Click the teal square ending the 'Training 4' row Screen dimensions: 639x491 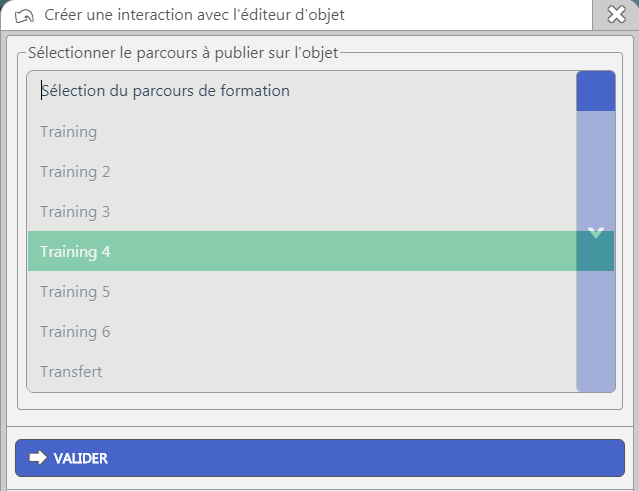point(595,251)
